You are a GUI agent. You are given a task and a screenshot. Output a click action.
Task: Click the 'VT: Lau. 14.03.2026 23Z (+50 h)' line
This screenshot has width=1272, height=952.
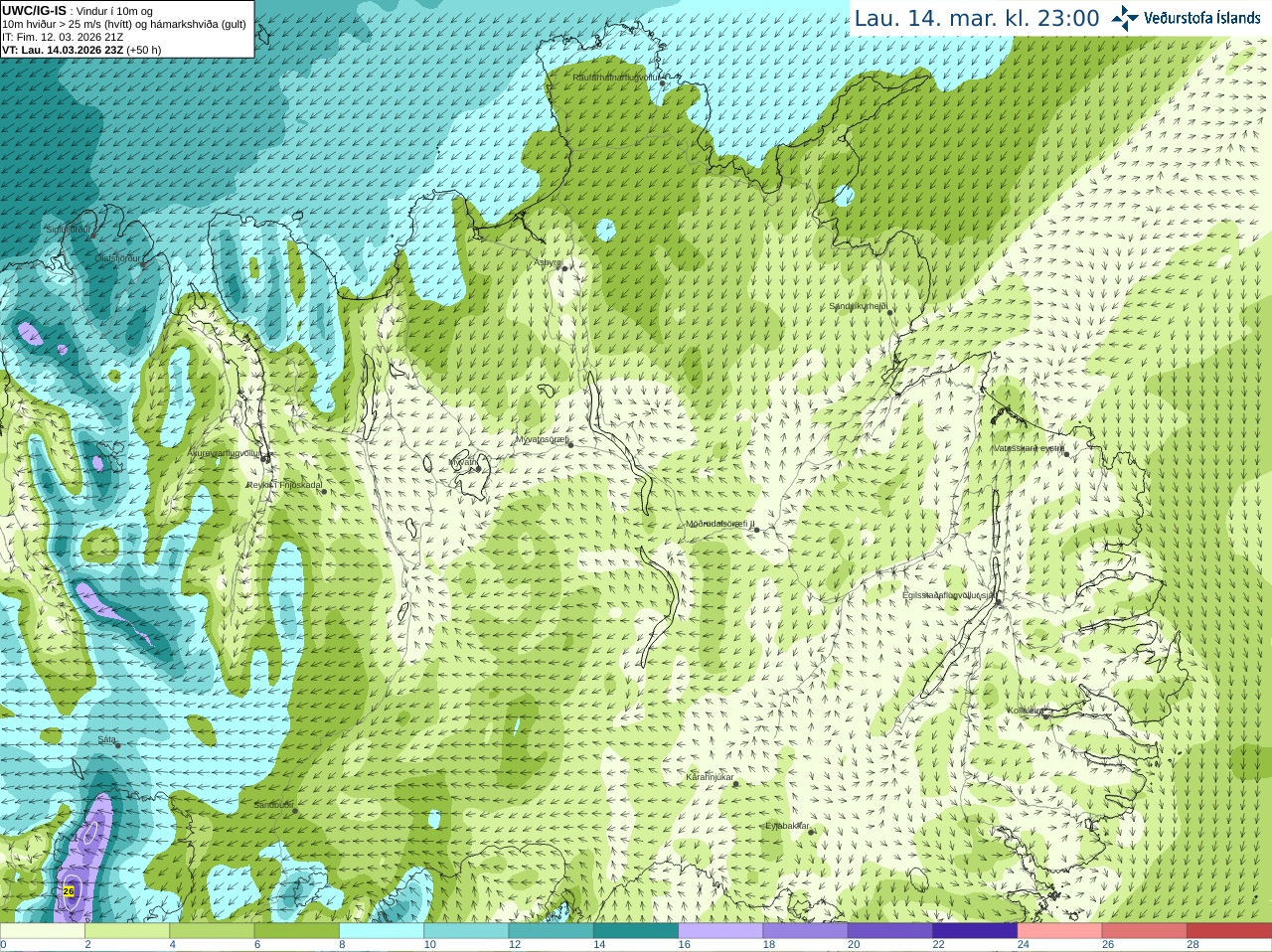81,50
